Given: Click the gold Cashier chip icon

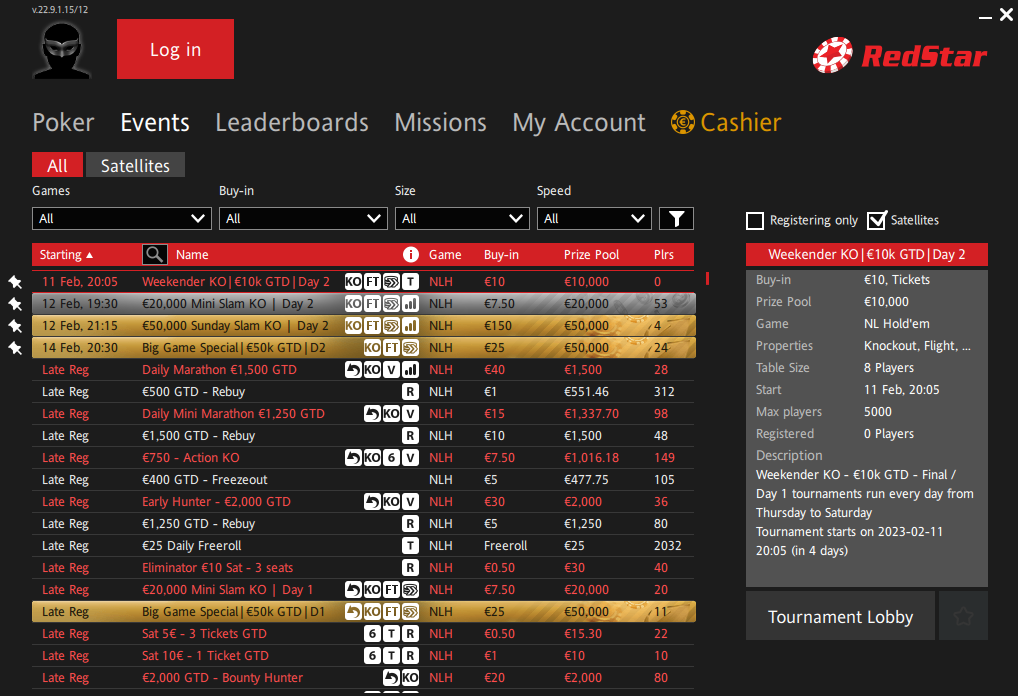Looking at the screenshot, I should click(682, 122).
